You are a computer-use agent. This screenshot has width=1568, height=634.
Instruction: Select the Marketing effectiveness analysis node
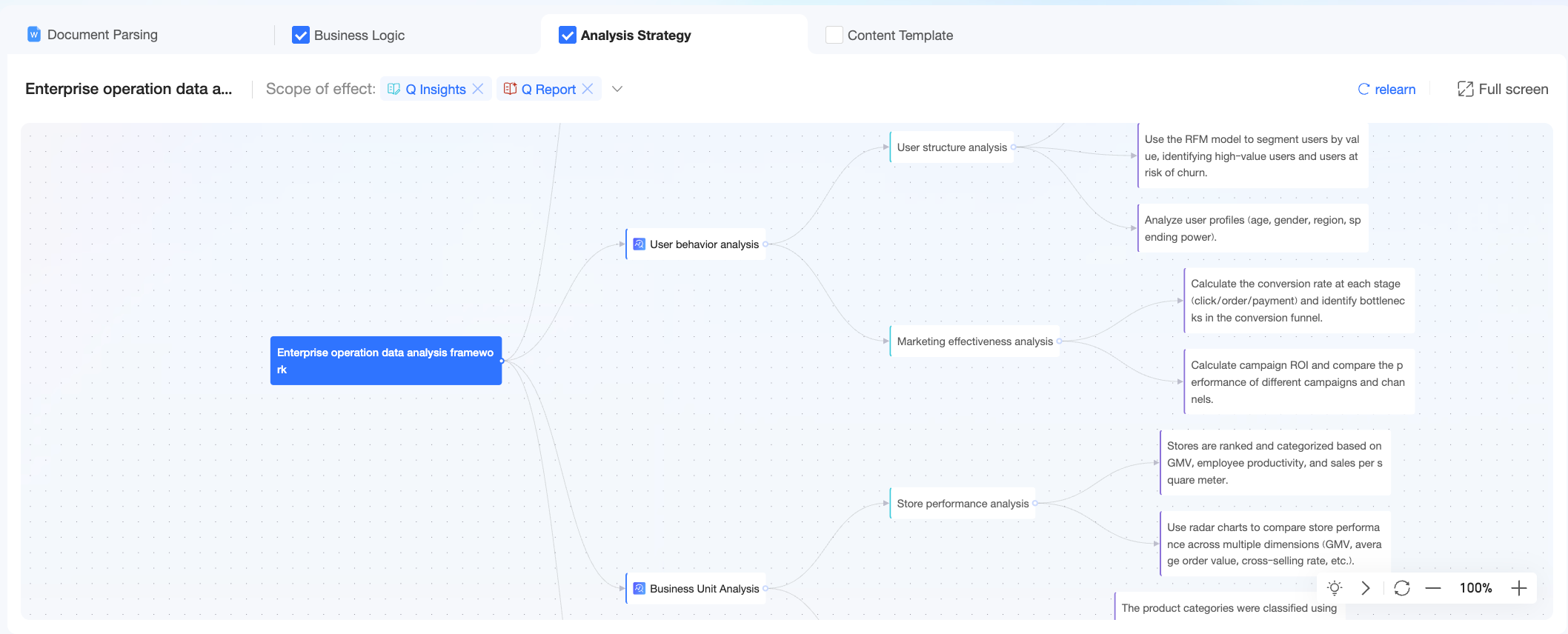tap(974, 341)
